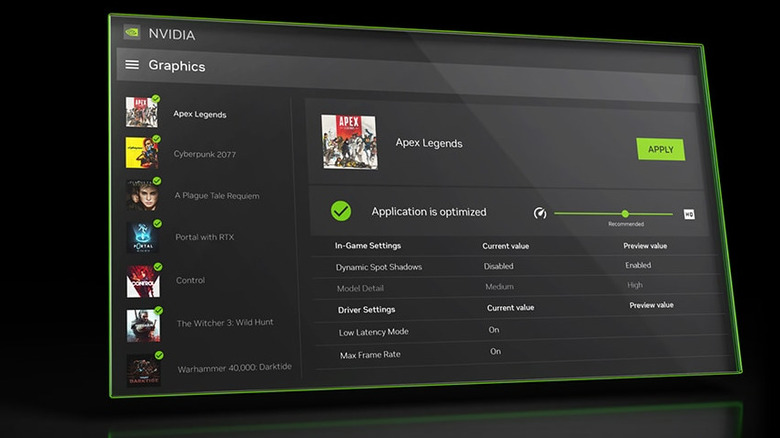
Task: Click the large Apex Legends cover art
Action: (x=349, y=142)
